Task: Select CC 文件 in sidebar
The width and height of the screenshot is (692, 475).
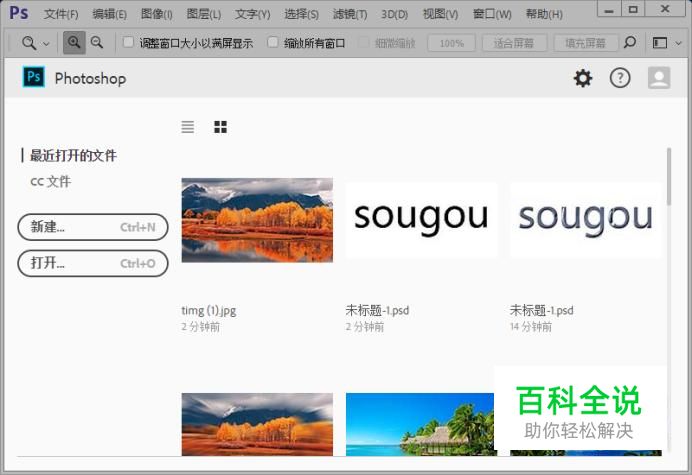Action: click(50, 181)
